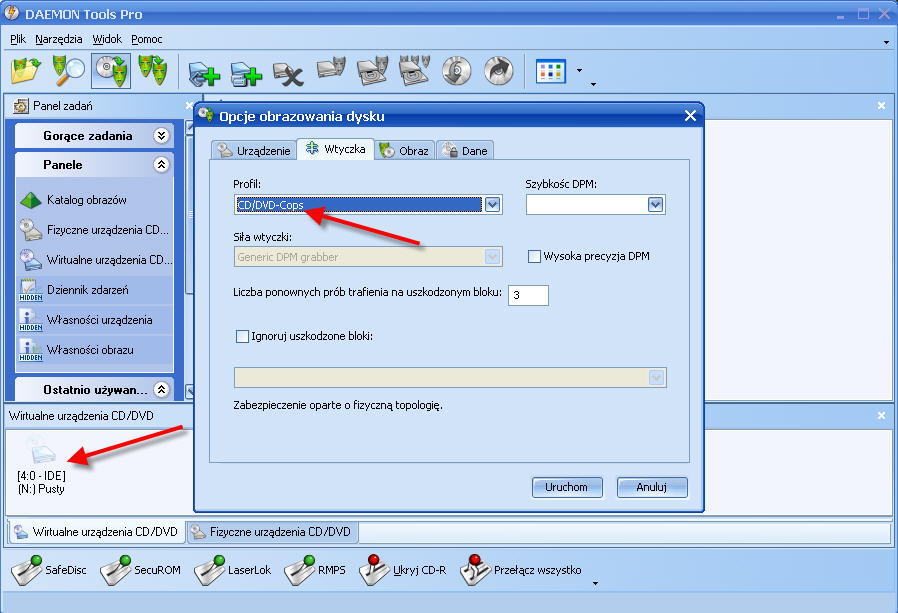Select virtual drive 4:0 IDE icon
This screenshot has height=613, width=898.
pyautogui.click(x=41, y=449)
